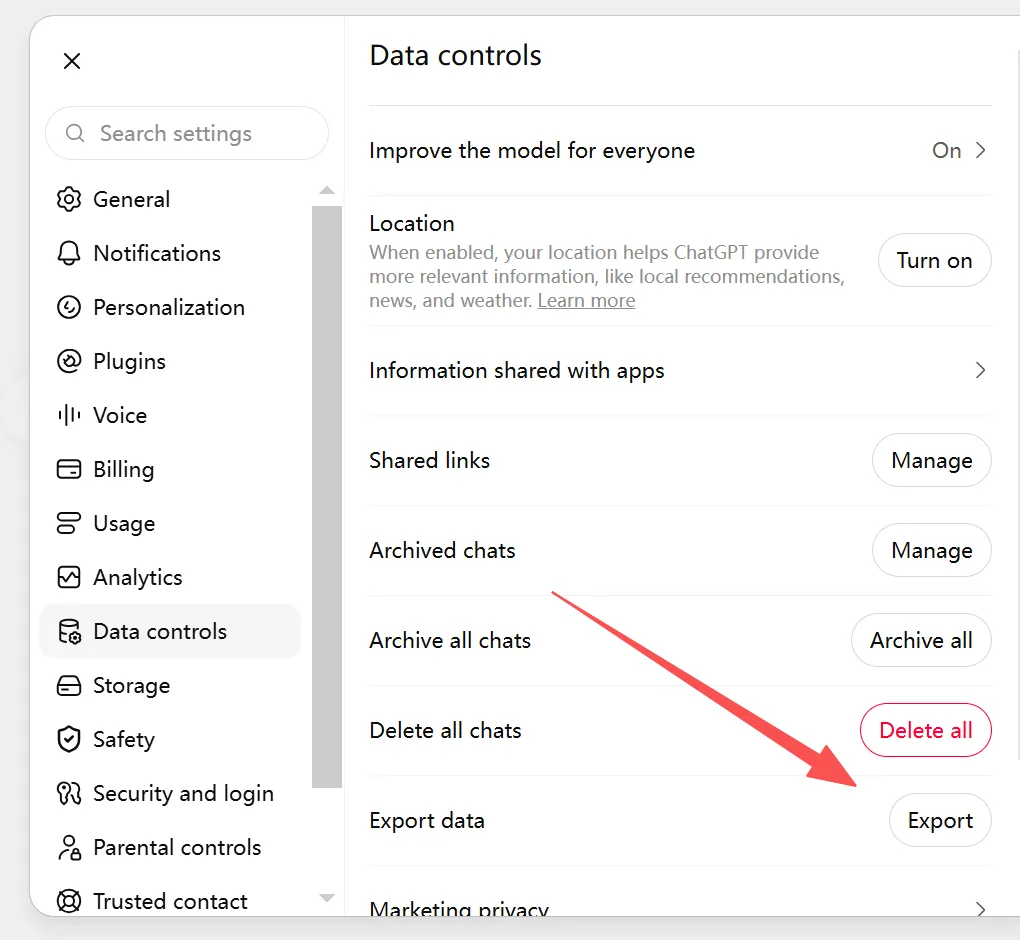
Task: Select Personalization in the sidebar
Action: tap(170, 307)
